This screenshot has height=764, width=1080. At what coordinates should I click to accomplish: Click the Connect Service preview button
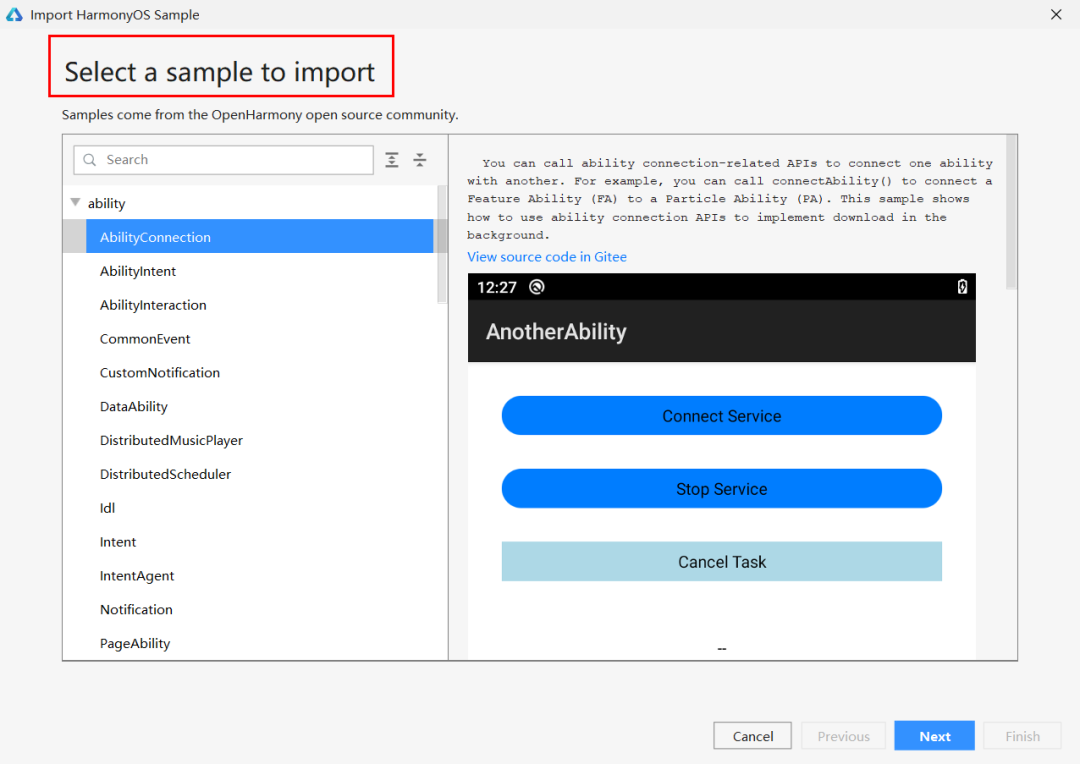[721, 415]
